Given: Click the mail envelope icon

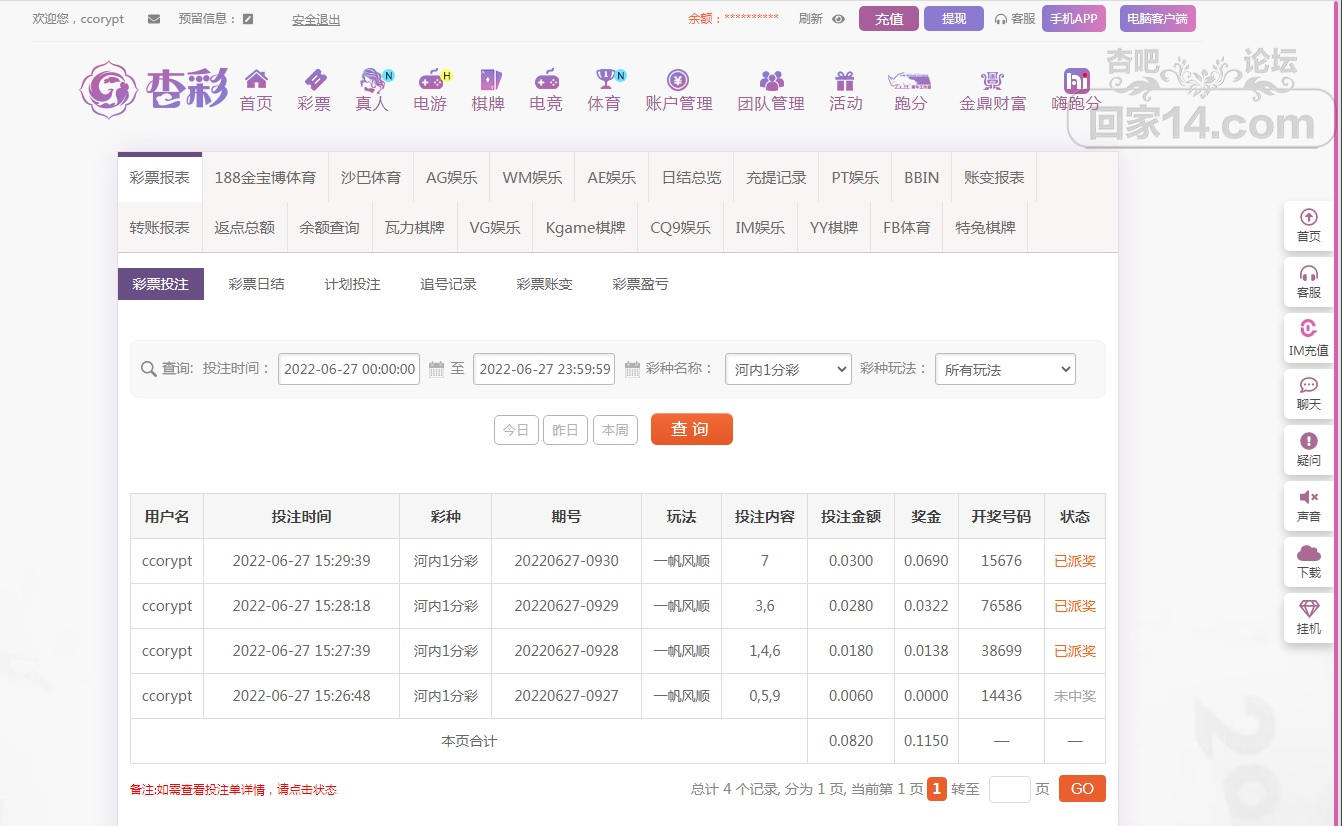Looking at the screenshot, I should tap(153, 19).
